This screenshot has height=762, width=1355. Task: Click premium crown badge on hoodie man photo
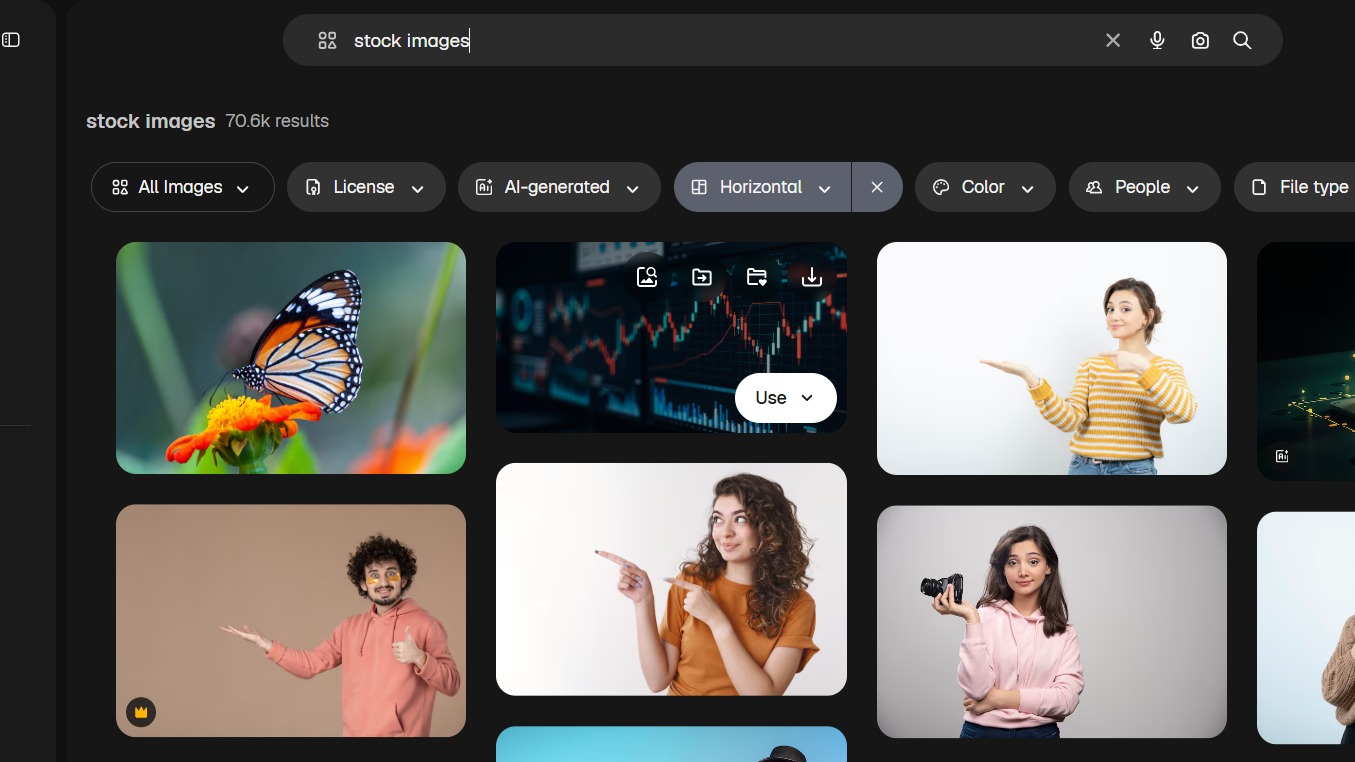pyautogui.click(x=141, y=712)
